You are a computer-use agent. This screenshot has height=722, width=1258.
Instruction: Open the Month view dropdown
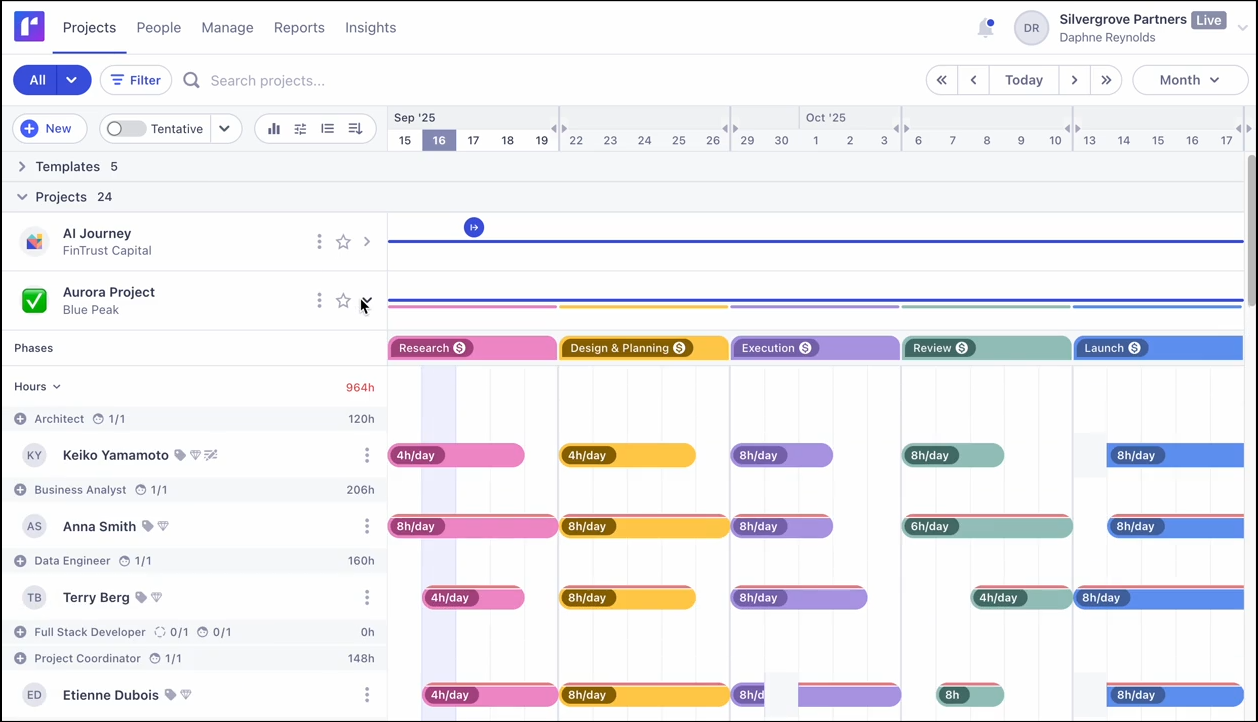1190,80
